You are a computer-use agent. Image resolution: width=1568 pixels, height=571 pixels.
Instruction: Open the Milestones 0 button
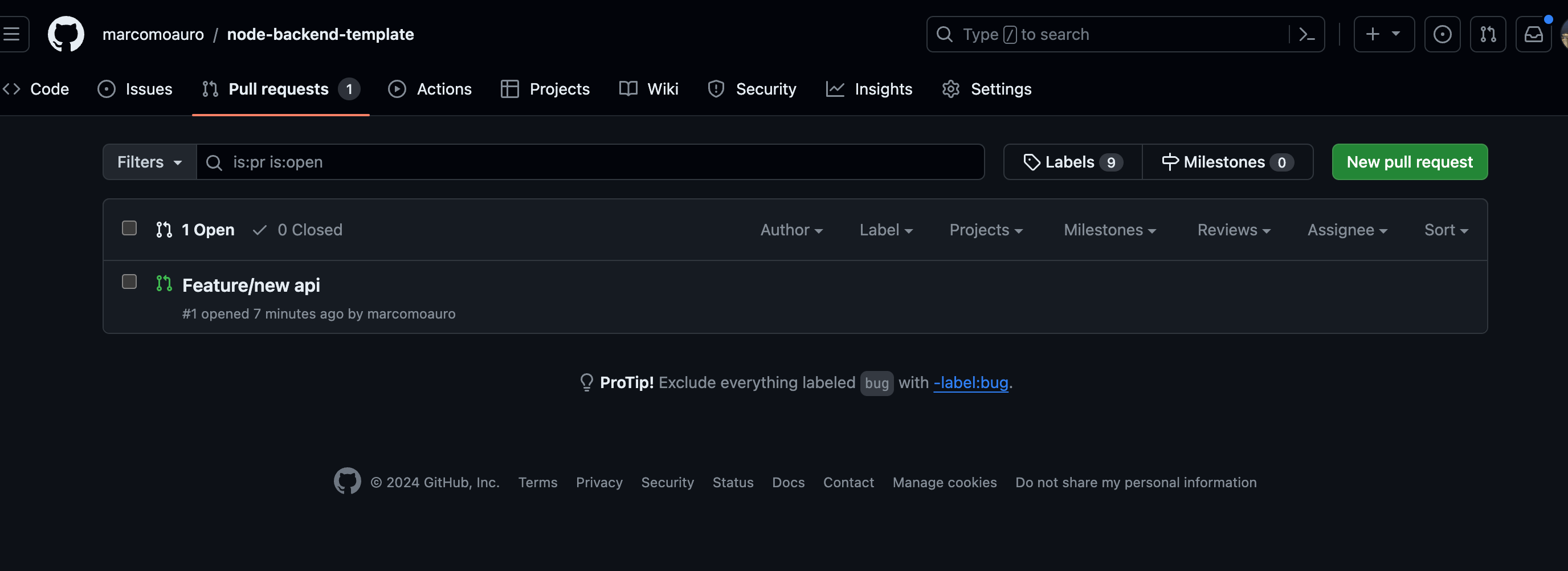pos(1227,162)
